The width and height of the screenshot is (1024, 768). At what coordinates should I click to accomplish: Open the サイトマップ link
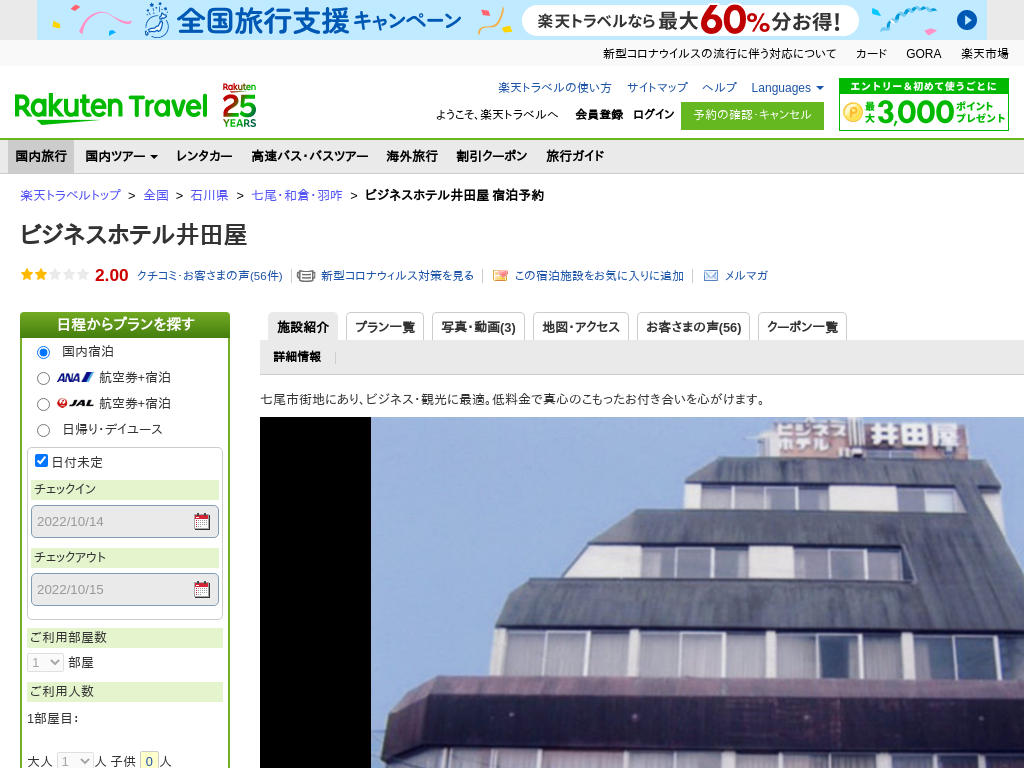coord(657,88)
